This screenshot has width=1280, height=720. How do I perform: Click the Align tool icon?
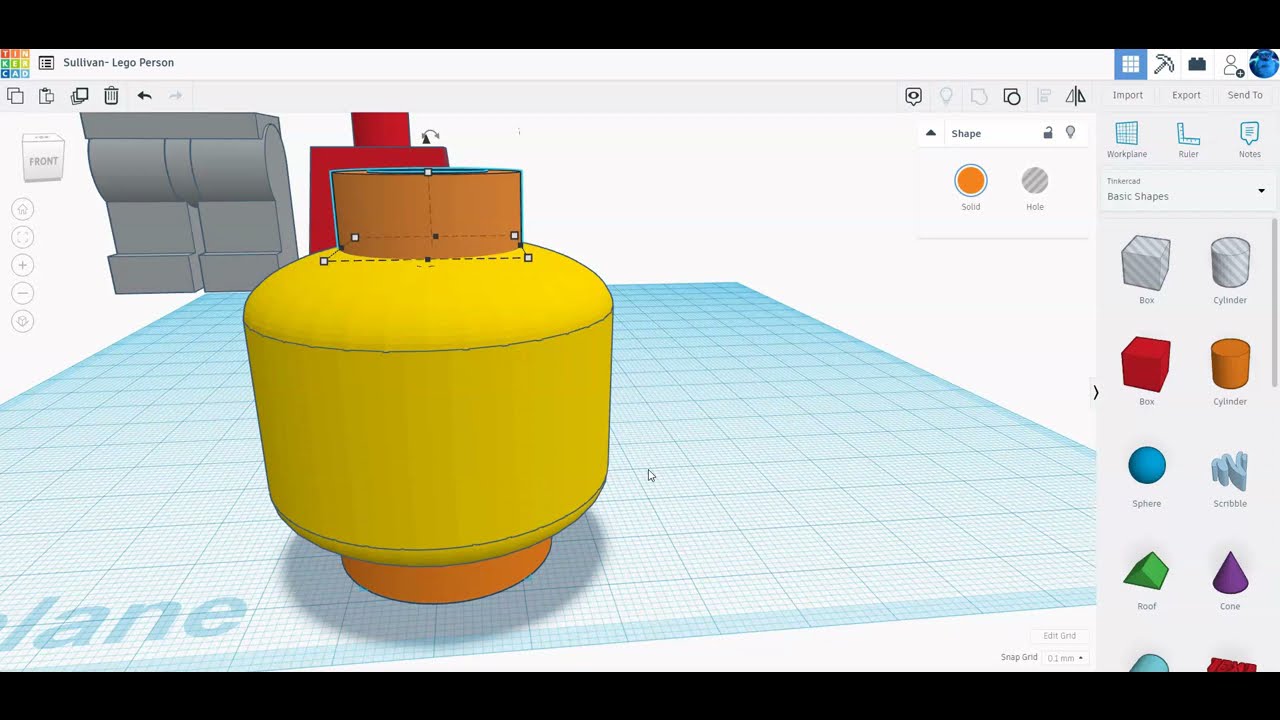[x=1044, y=96]
